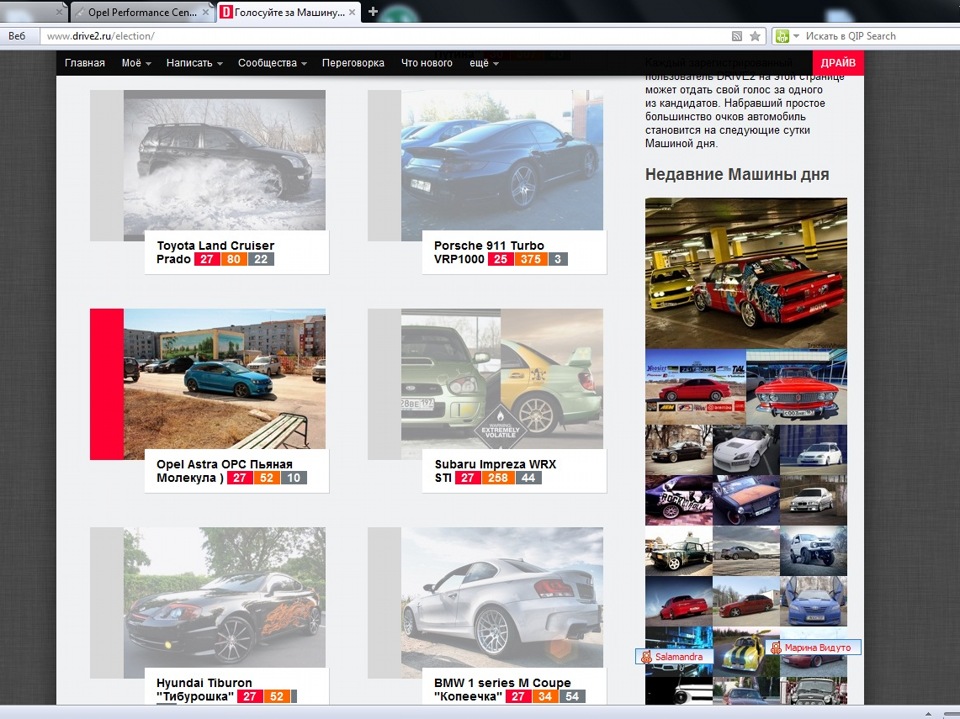Open red car with sponsor stickers thumbnail
The width and height of the screenshot is (960, 719).
point(696,387)
